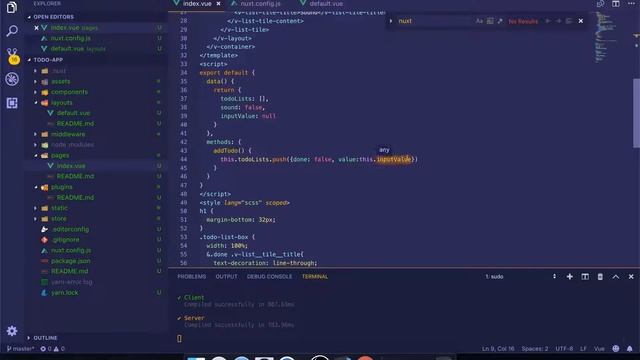Expand the store folder
This screenshot has width=640, height=360.
tap(58, 219)
